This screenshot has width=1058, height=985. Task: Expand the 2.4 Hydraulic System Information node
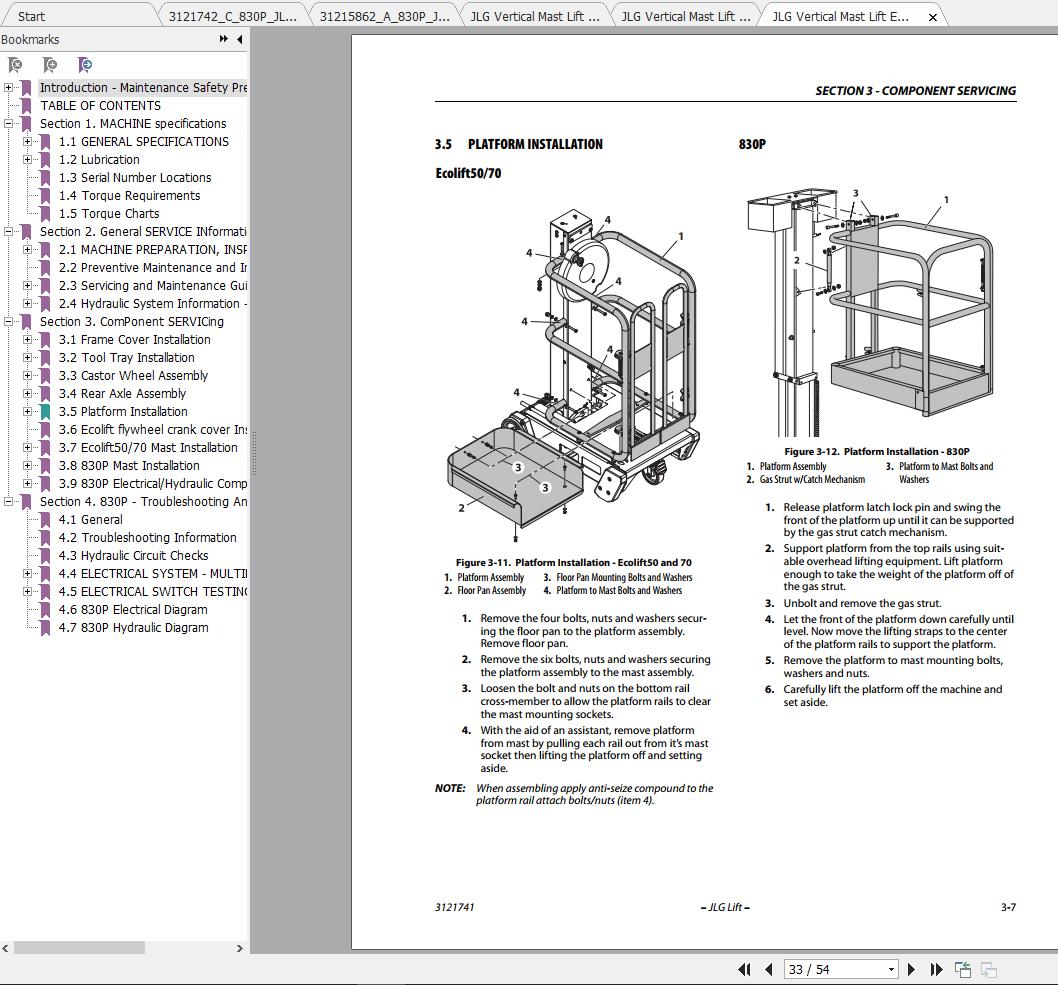point(27,304)
